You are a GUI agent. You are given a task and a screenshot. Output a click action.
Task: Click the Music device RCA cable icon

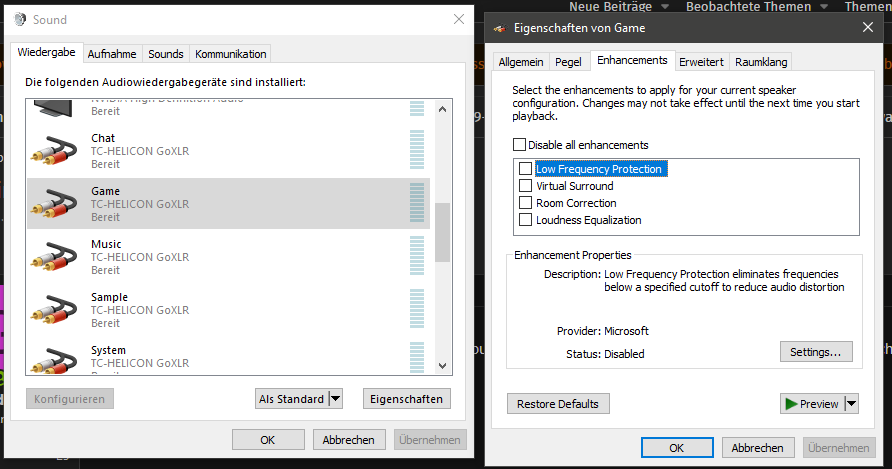[54, 256]
